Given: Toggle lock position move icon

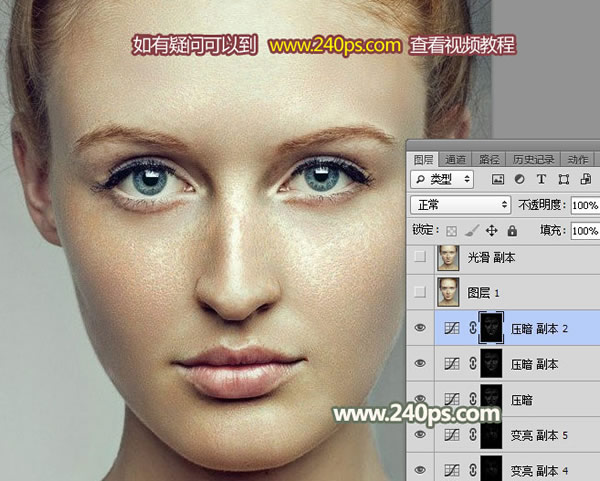Looking at the screenshot, I should point(491,230).
